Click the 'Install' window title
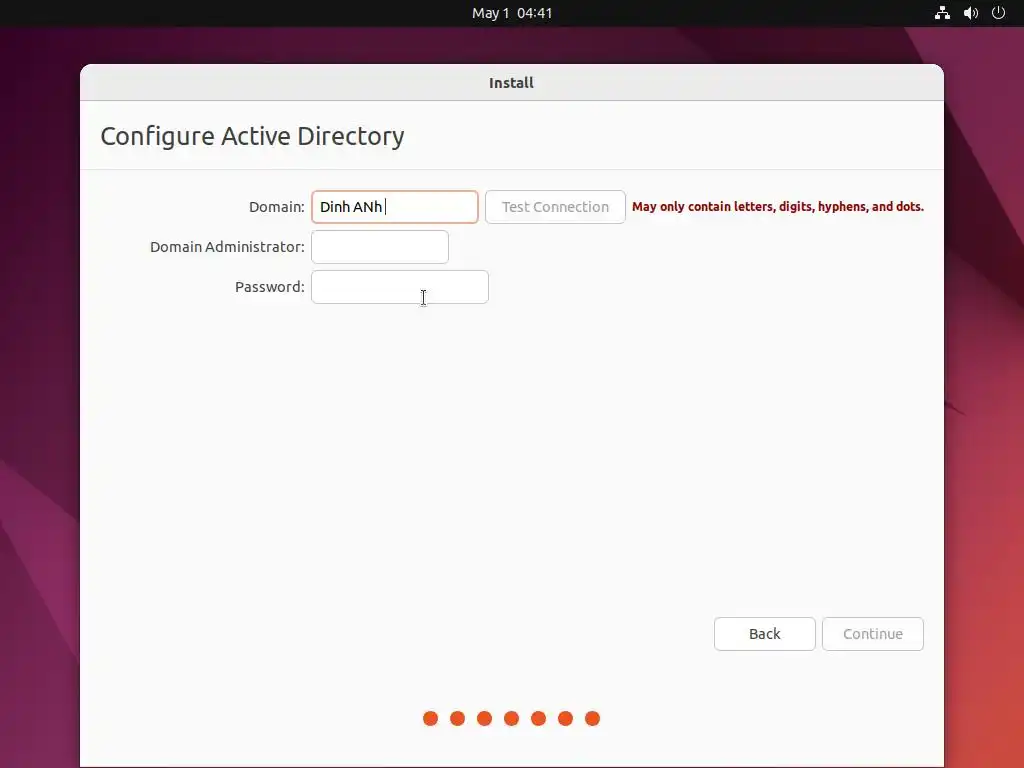Screen dimensions: 1024x768 (x=511, y=83)
